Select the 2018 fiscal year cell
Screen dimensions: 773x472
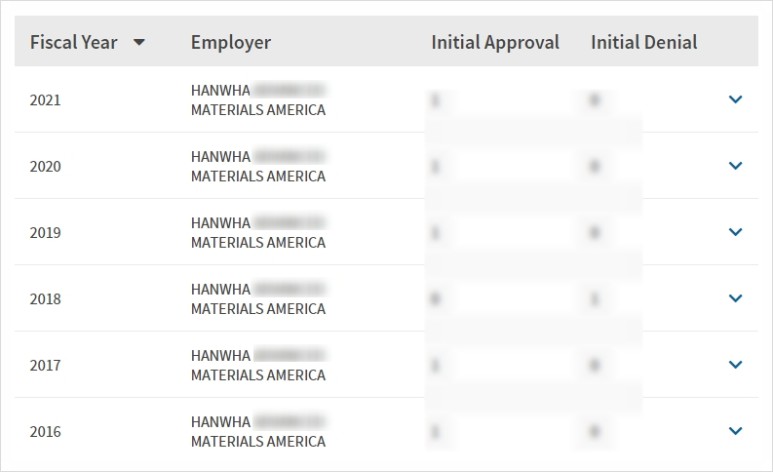pyautogui.click(x=45, y=299)
